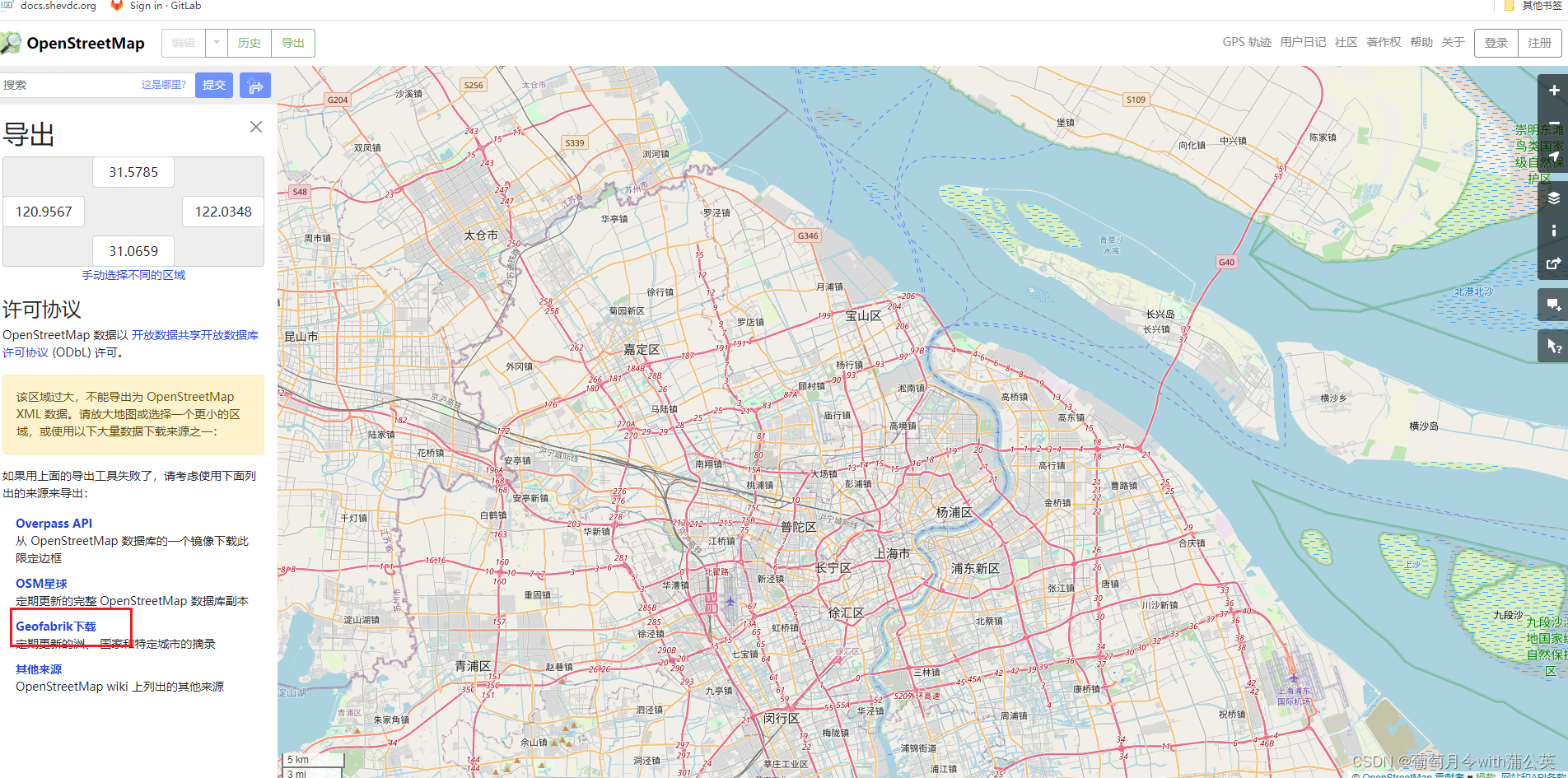Click the 横沙岛 label on the map
Viewport: 1568px width, 778px height.
[1424, 426]
